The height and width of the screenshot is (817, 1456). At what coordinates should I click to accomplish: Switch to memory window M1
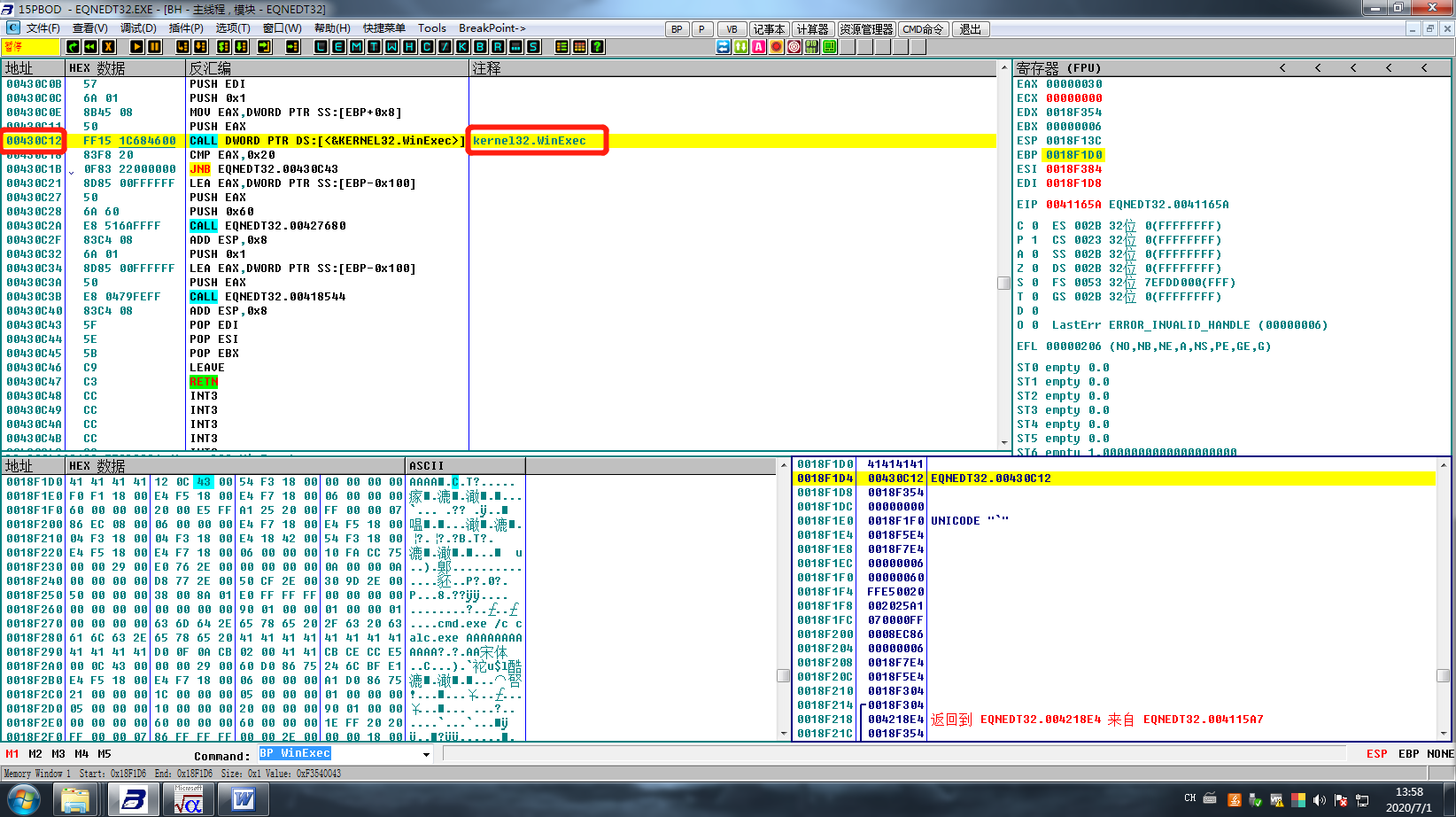click(x=12, y=754)
